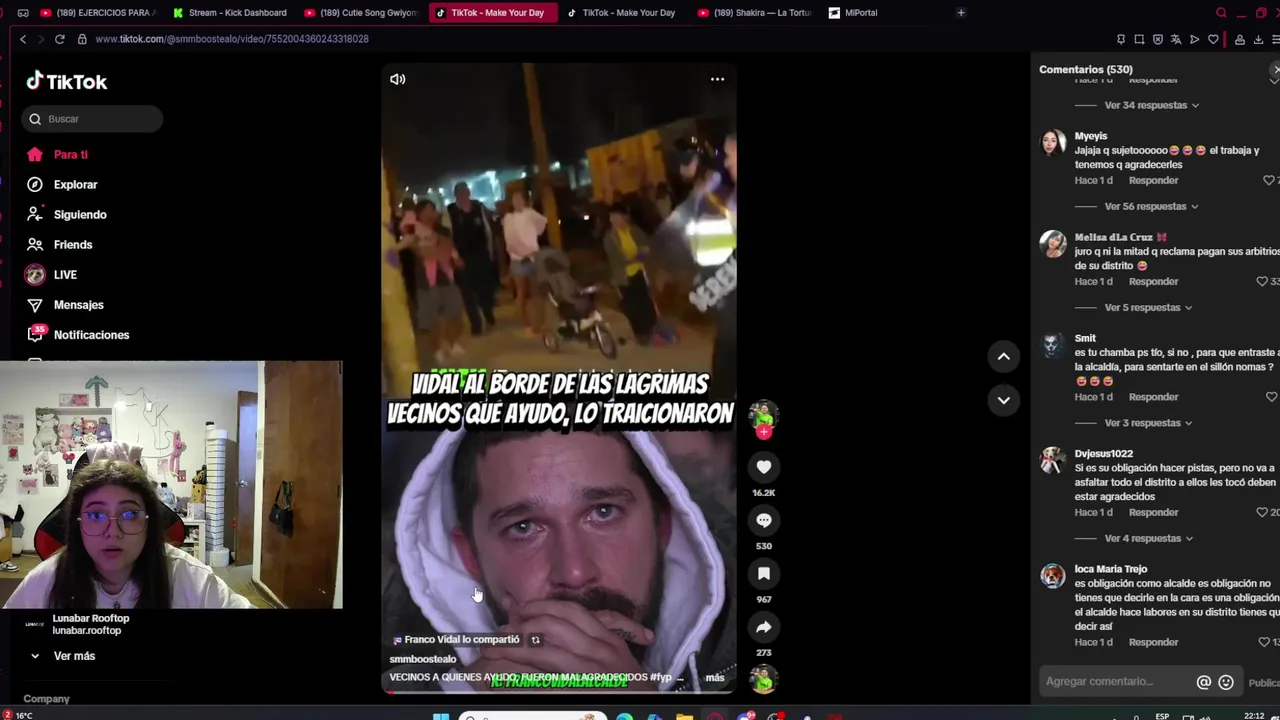Share the video with the arrow icon
This screenshot has height=720, width=1280.
[764, 627]
